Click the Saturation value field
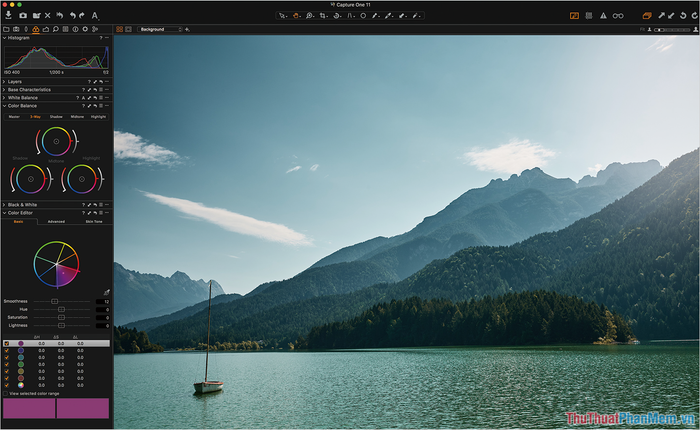The image size is (700, 430). pyautogui.click(x=102, y=317)
